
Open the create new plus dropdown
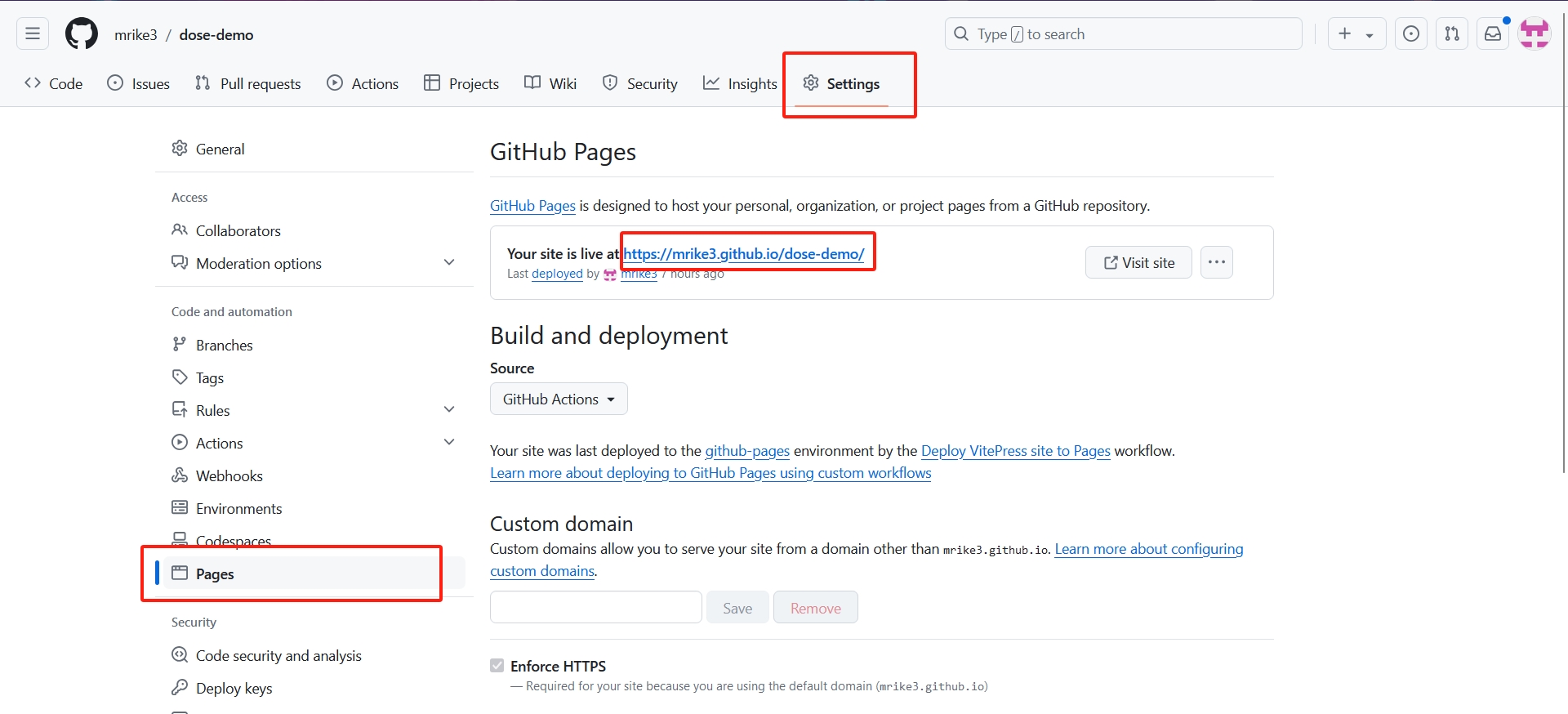1356,33
